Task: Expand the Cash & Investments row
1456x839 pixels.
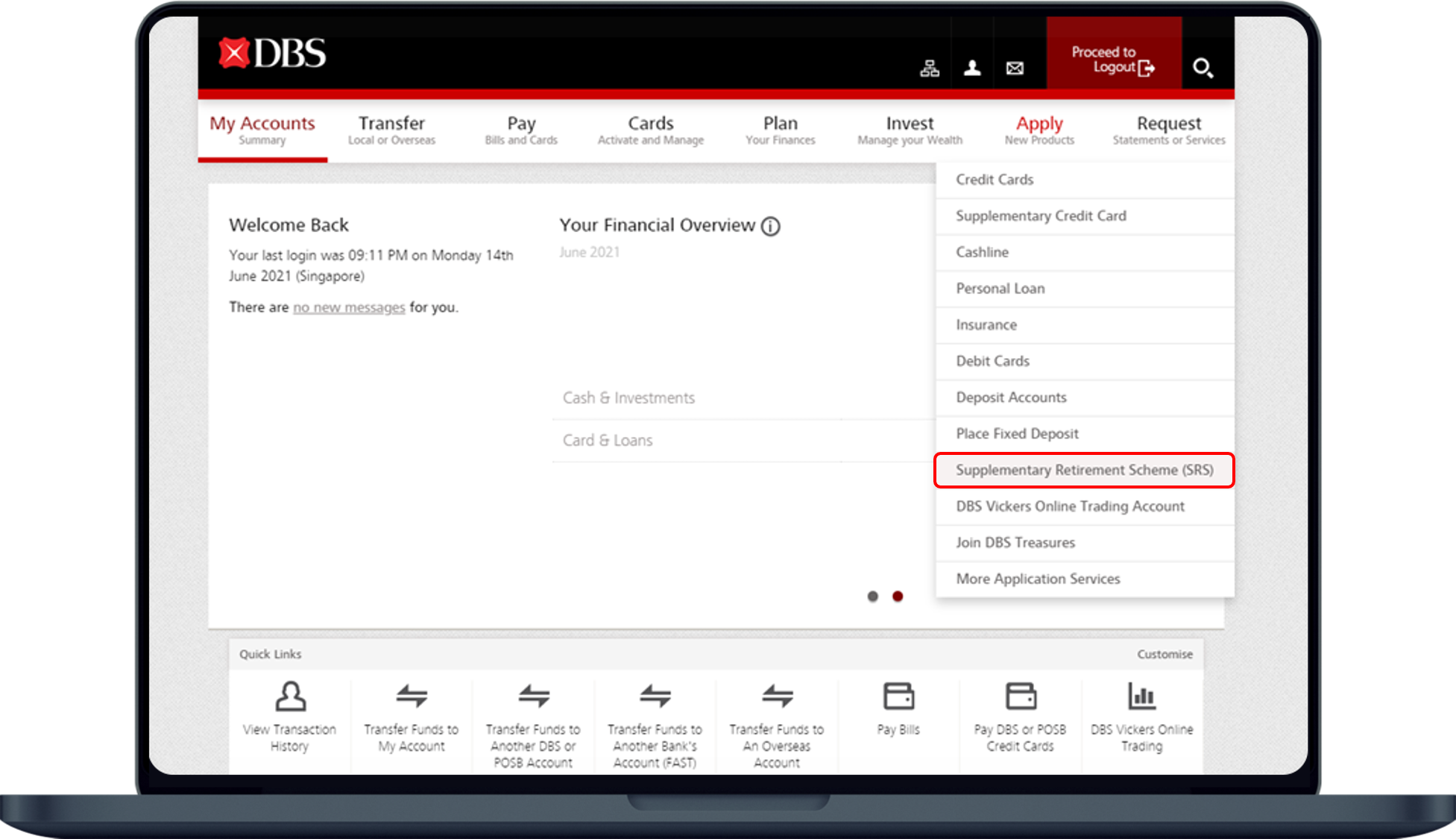Action: (x=628, y=398)
